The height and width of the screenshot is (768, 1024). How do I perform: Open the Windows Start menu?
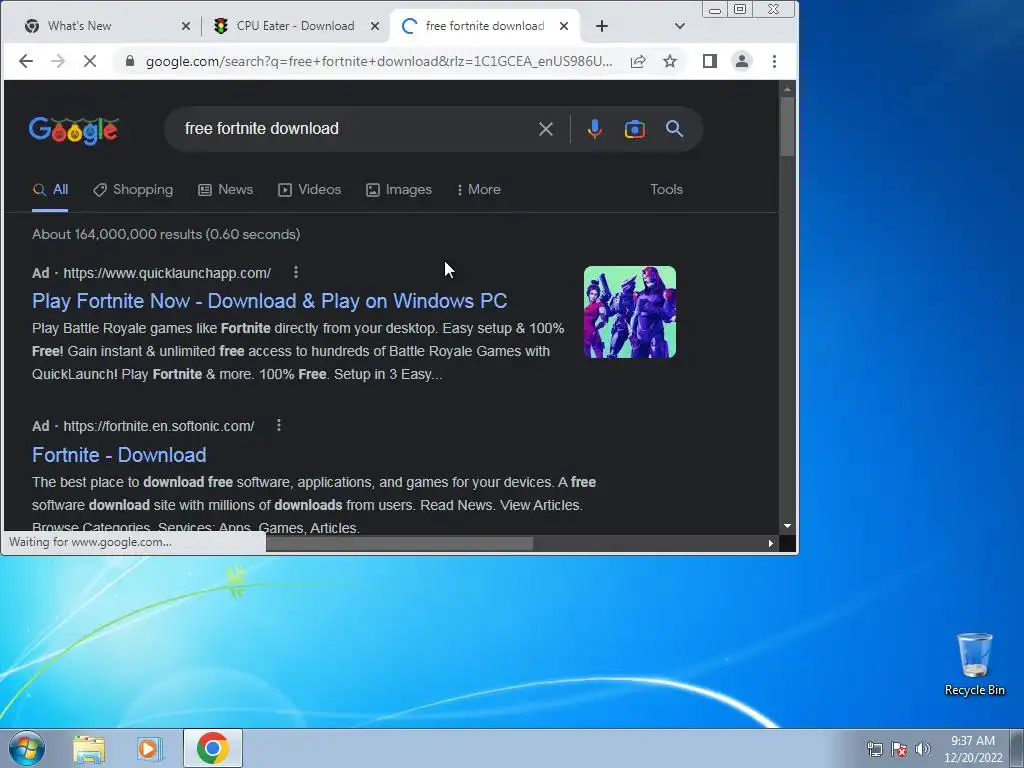coord(27,748)
